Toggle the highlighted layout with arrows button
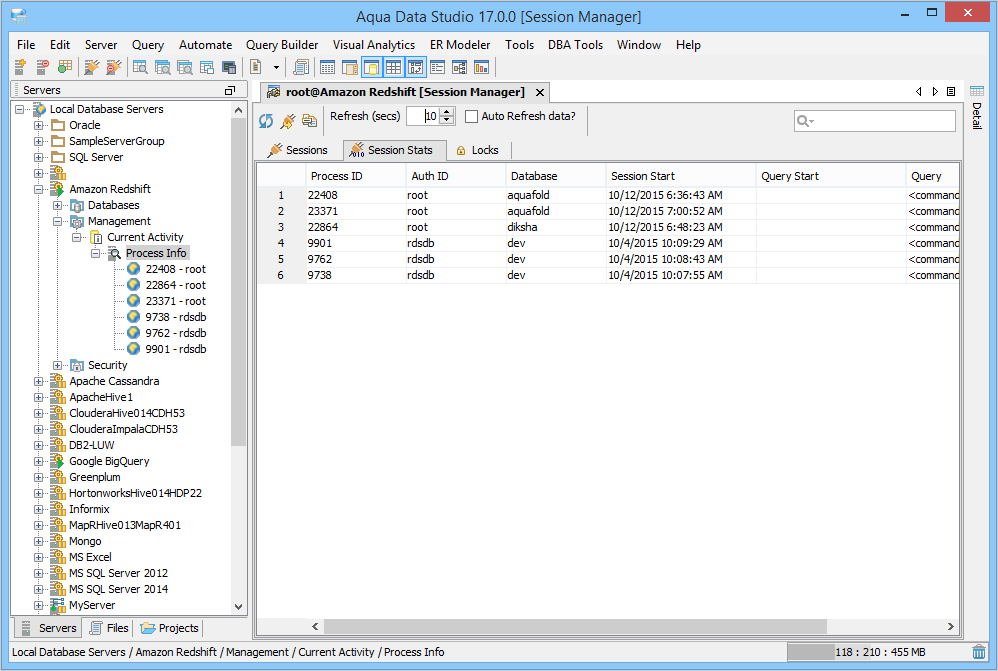Viewport: 998px width, 671px height. tap(416, 67)
